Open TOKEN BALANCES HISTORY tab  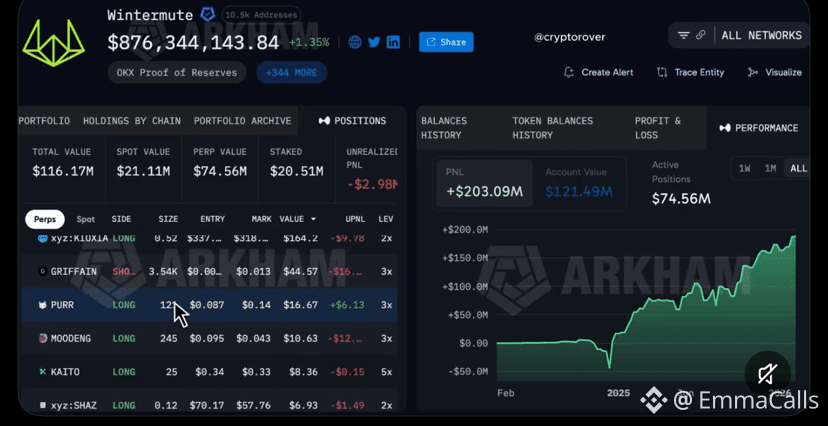click(552, 128)
